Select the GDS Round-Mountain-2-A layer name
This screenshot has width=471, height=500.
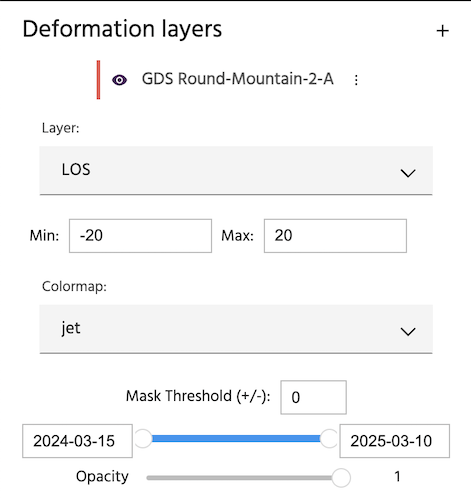click(238, 79)
